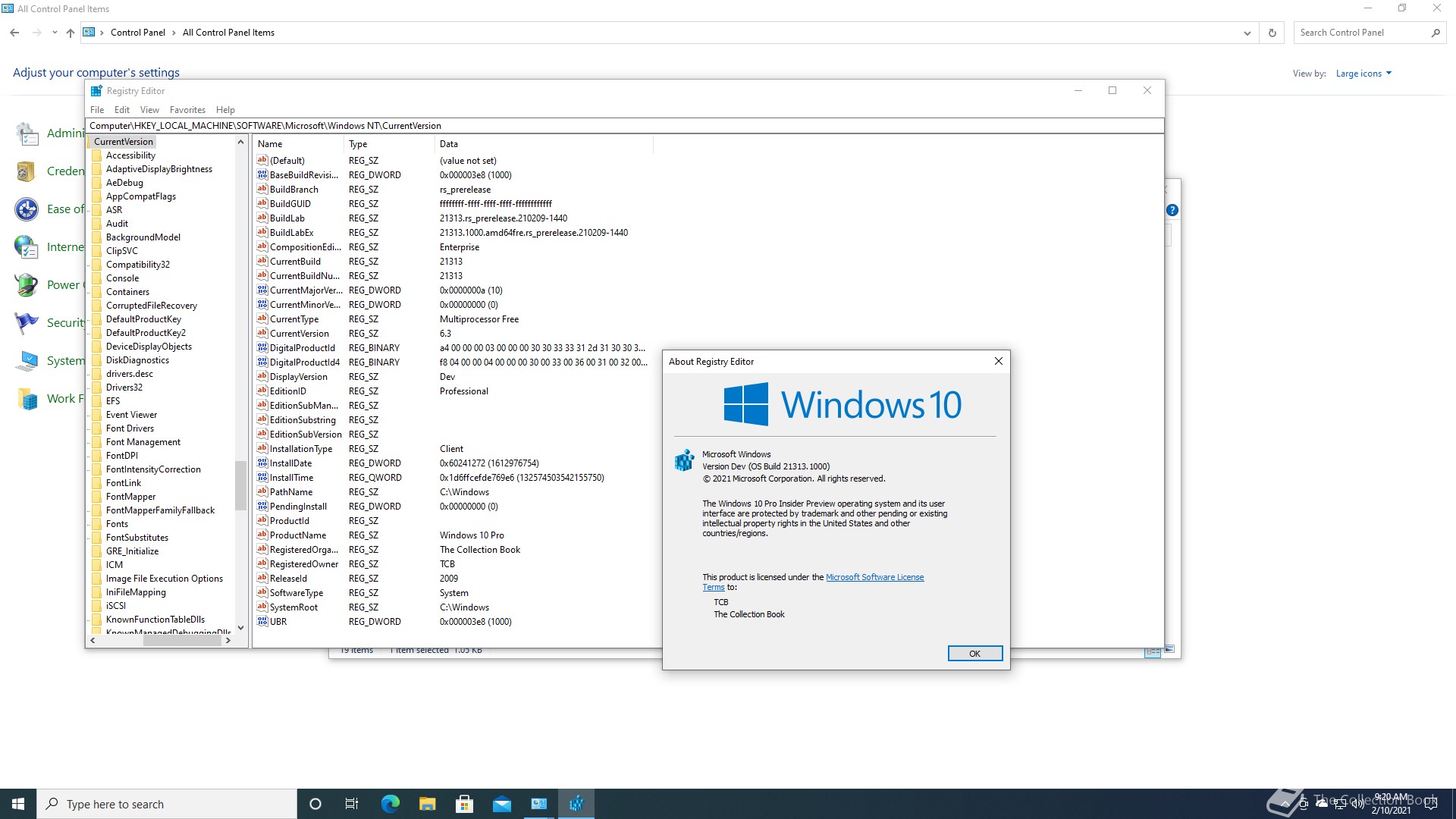Select the Fonts key folder icon
Screen dimensions: 1456x819
[x=96, y=524]
